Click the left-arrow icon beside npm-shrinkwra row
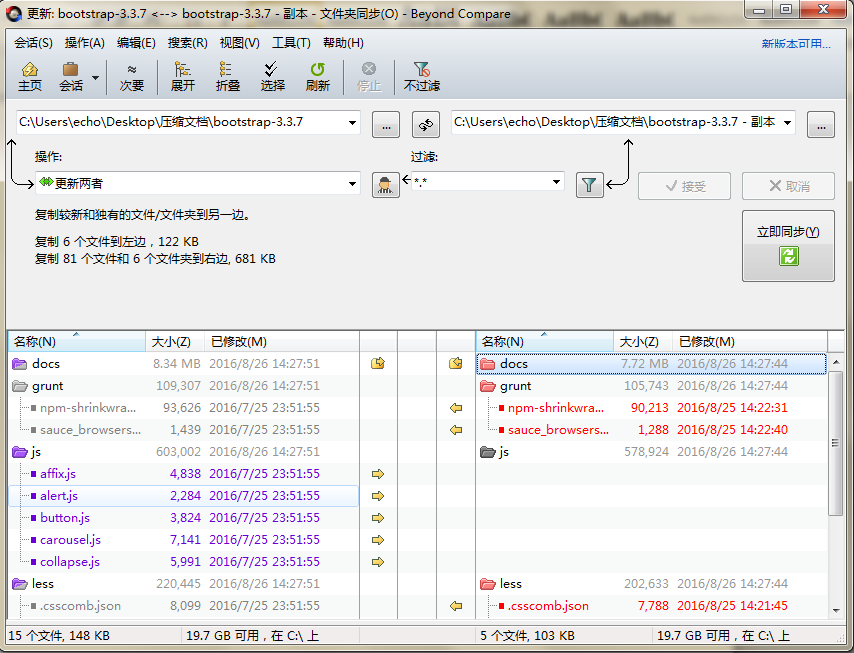The image size is (854, 653). coord(456,407)
